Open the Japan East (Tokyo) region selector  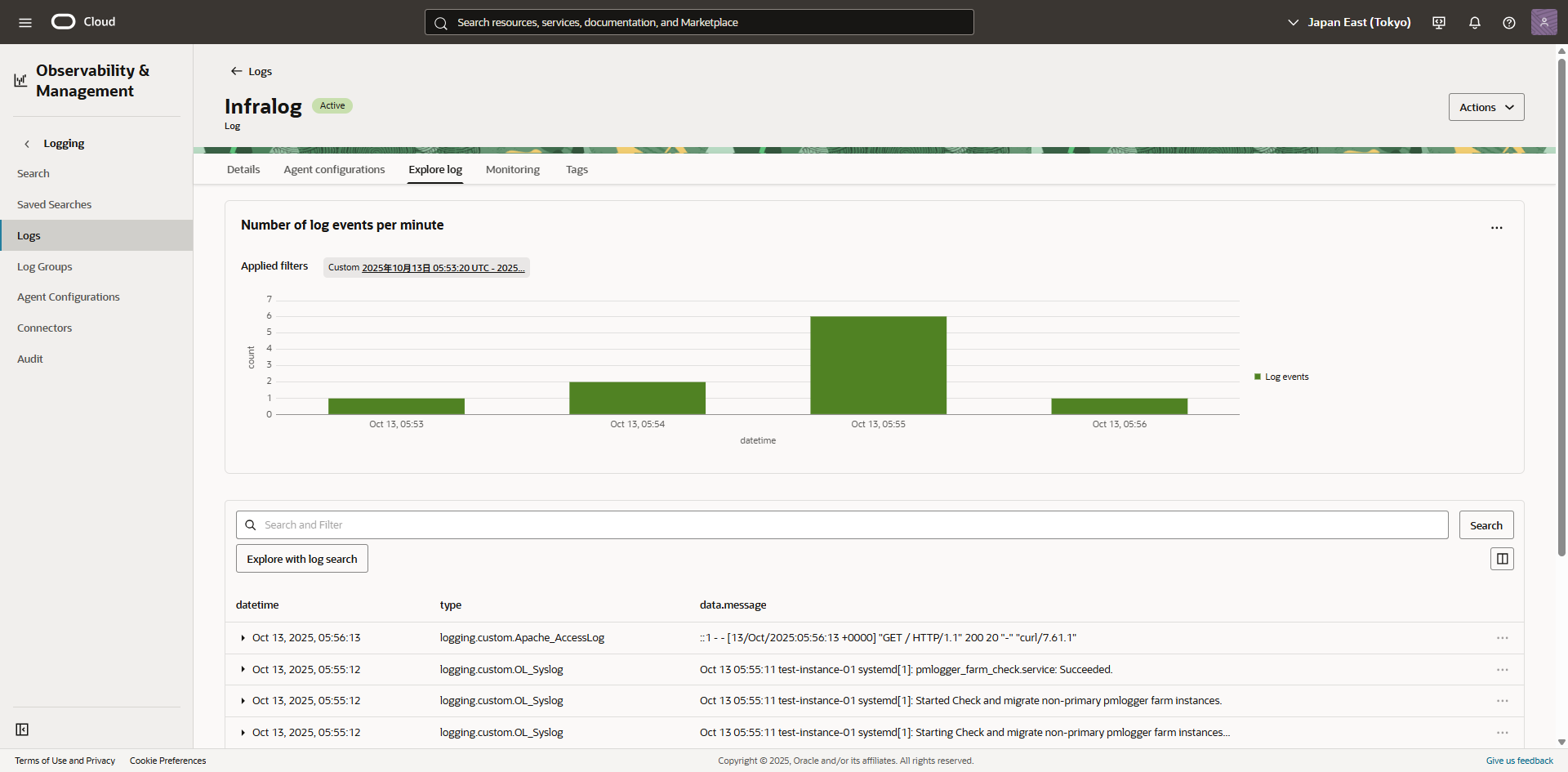click(1349, 22)
